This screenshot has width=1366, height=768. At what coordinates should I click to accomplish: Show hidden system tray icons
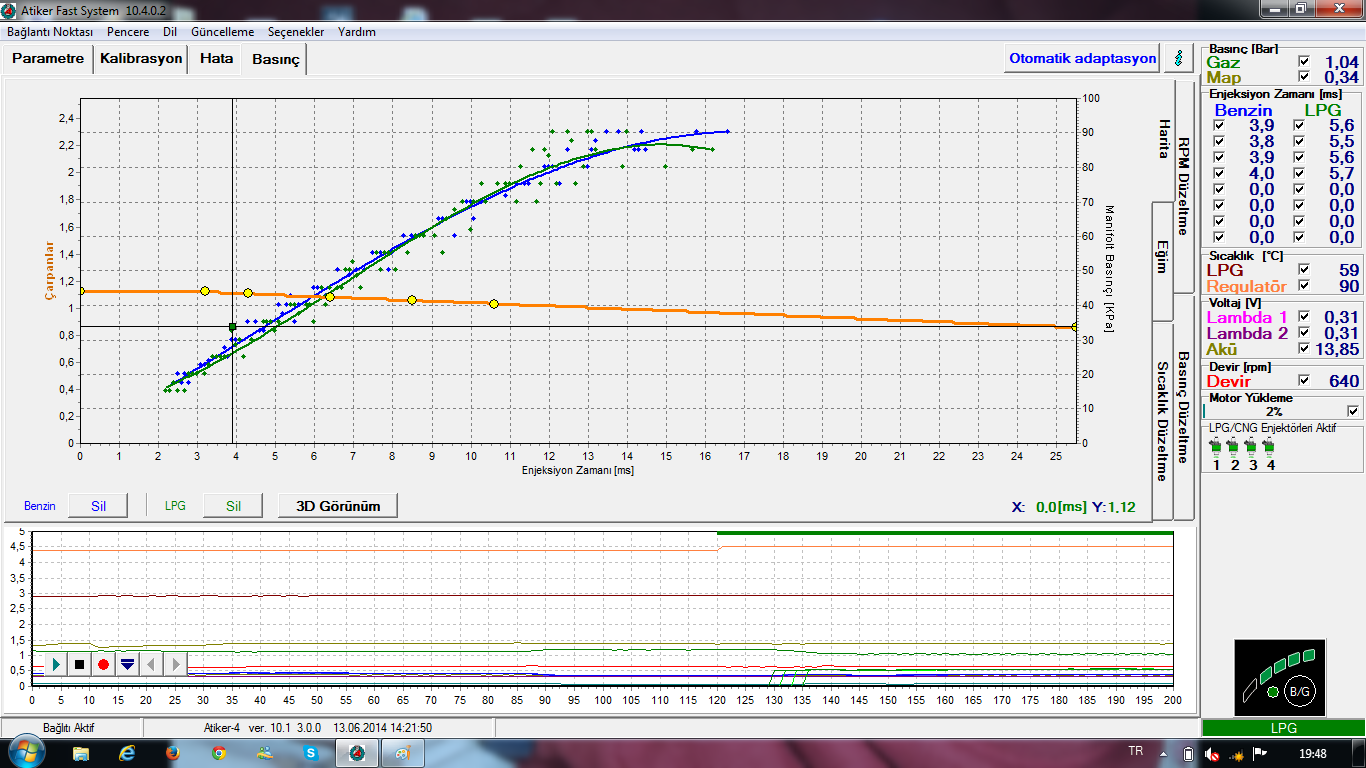click(x=1164, y=753)
